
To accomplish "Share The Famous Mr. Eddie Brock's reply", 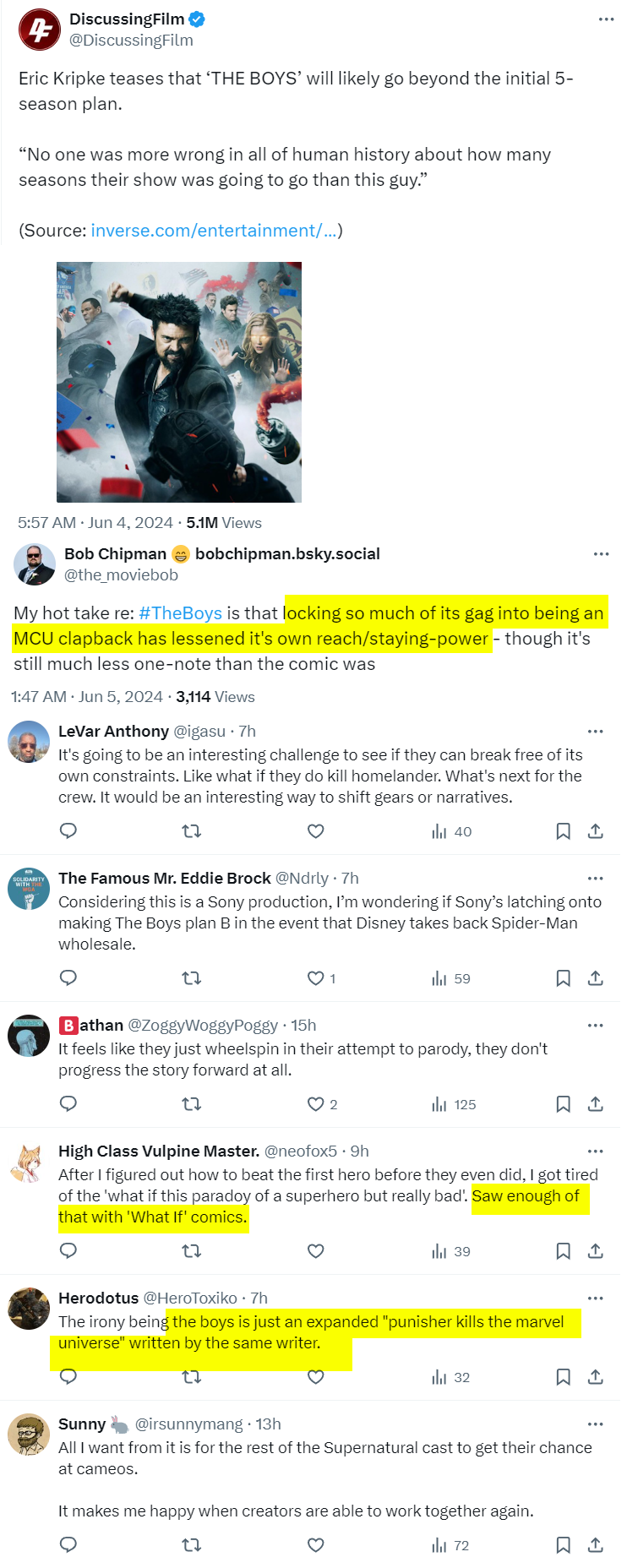I will (x=596, y=978).
